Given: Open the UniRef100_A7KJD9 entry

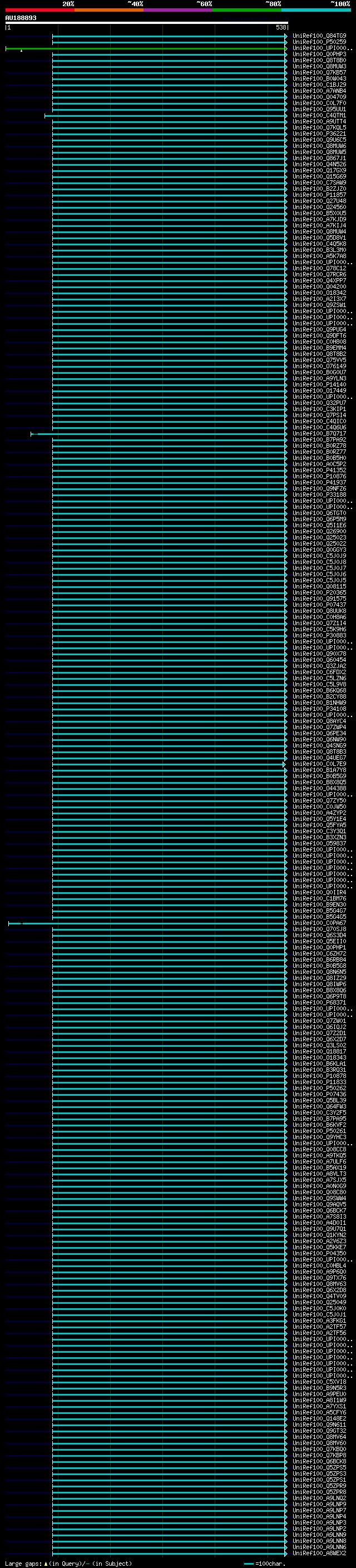Looking at the screenshot, I should point(319,220).
